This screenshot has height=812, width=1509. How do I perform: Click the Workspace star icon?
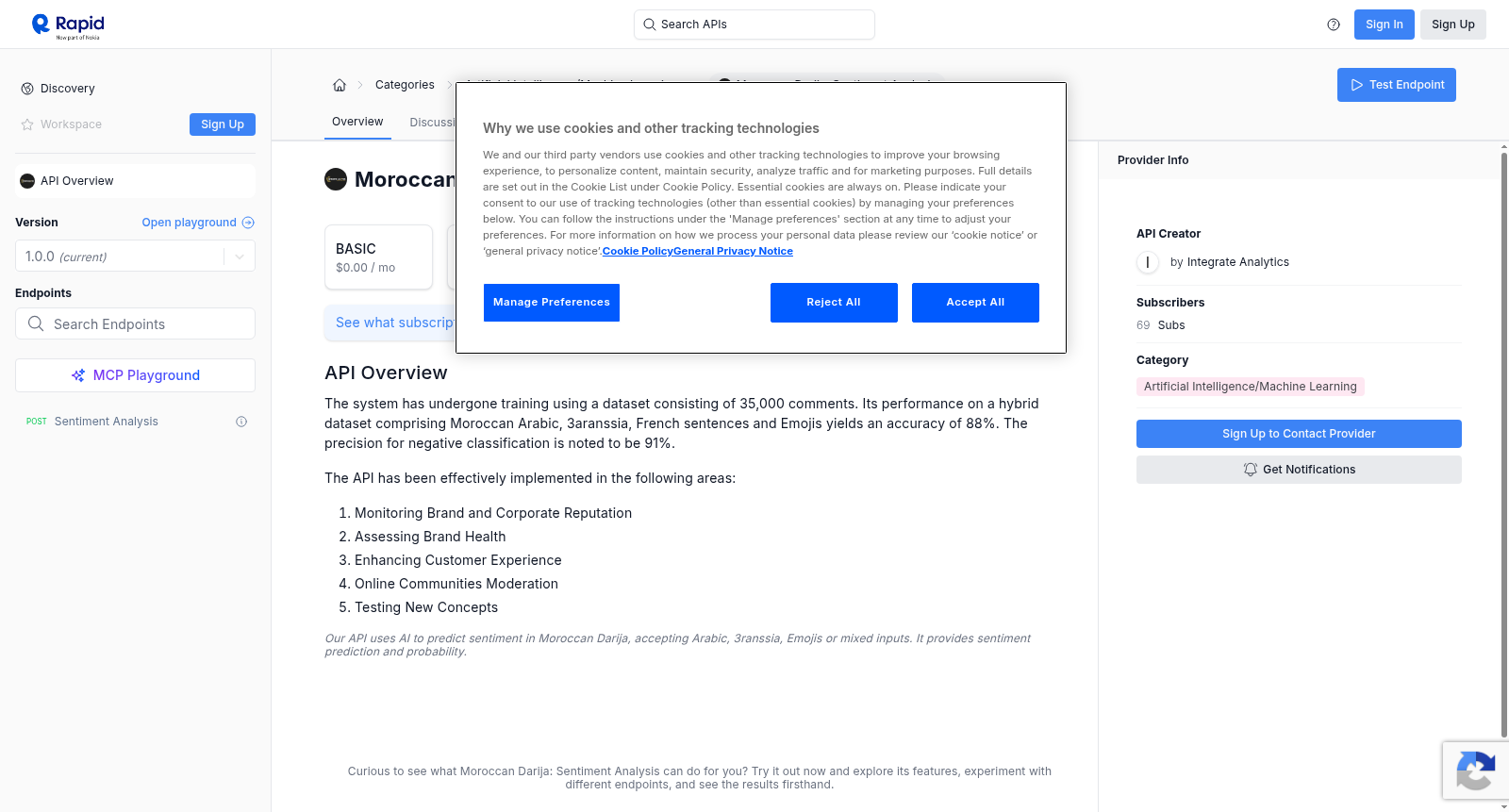click(x=27, y=124)
